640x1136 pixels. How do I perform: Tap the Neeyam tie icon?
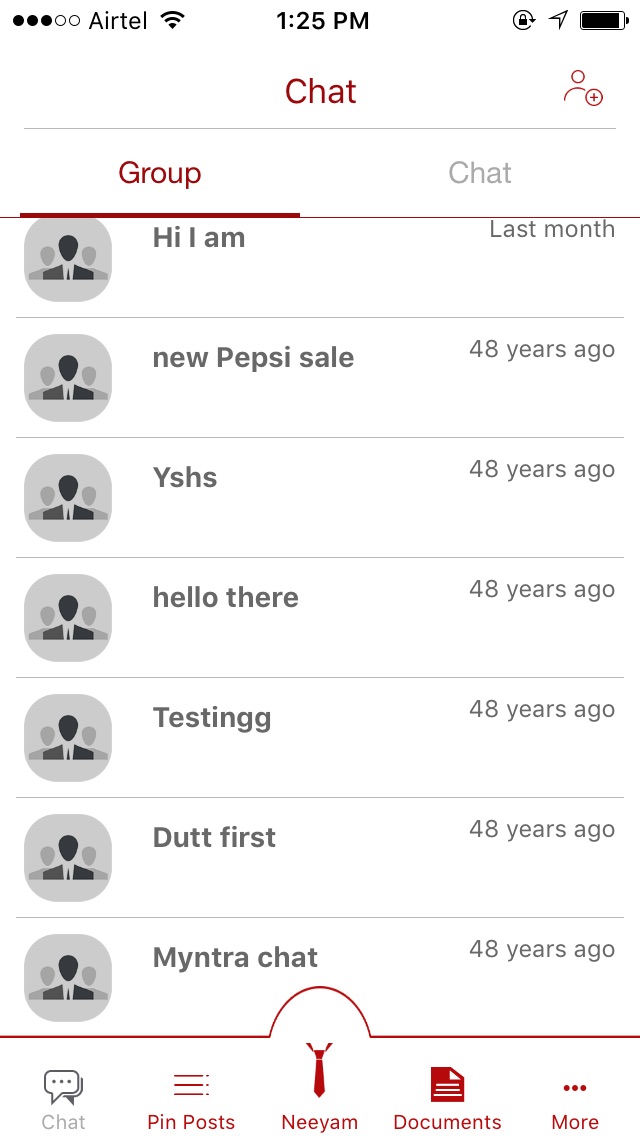(x=320, y=1070)
